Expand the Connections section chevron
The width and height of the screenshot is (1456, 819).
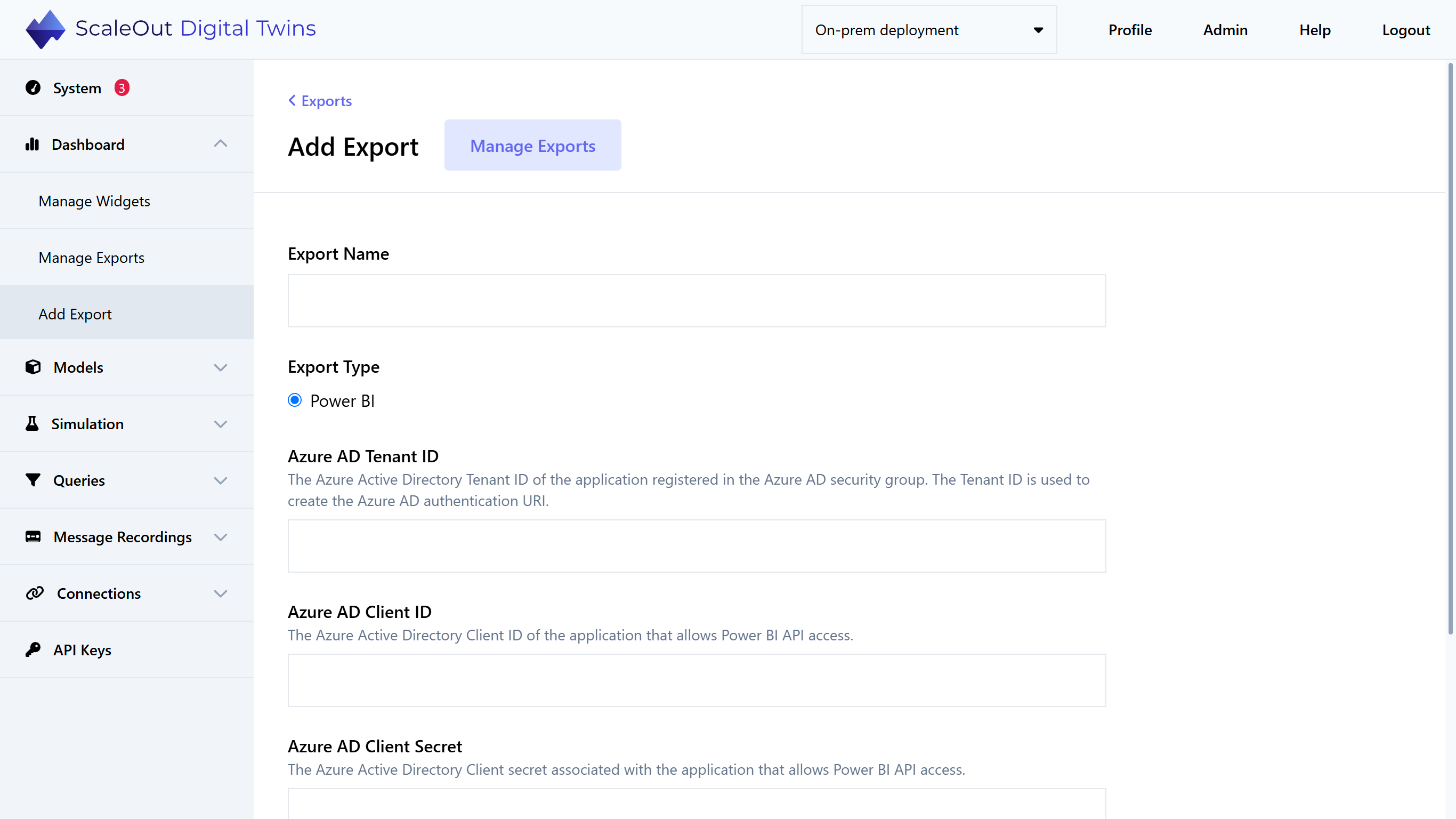(221, 594)
